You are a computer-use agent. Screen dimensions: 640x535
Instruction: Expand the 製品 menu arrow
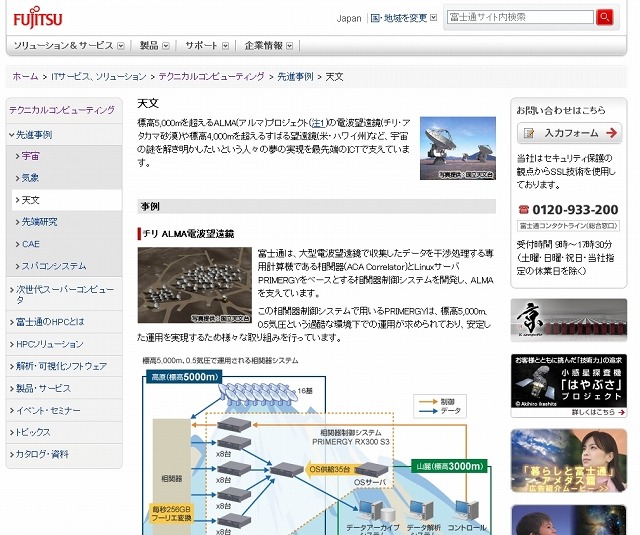[x=166, y=46]
